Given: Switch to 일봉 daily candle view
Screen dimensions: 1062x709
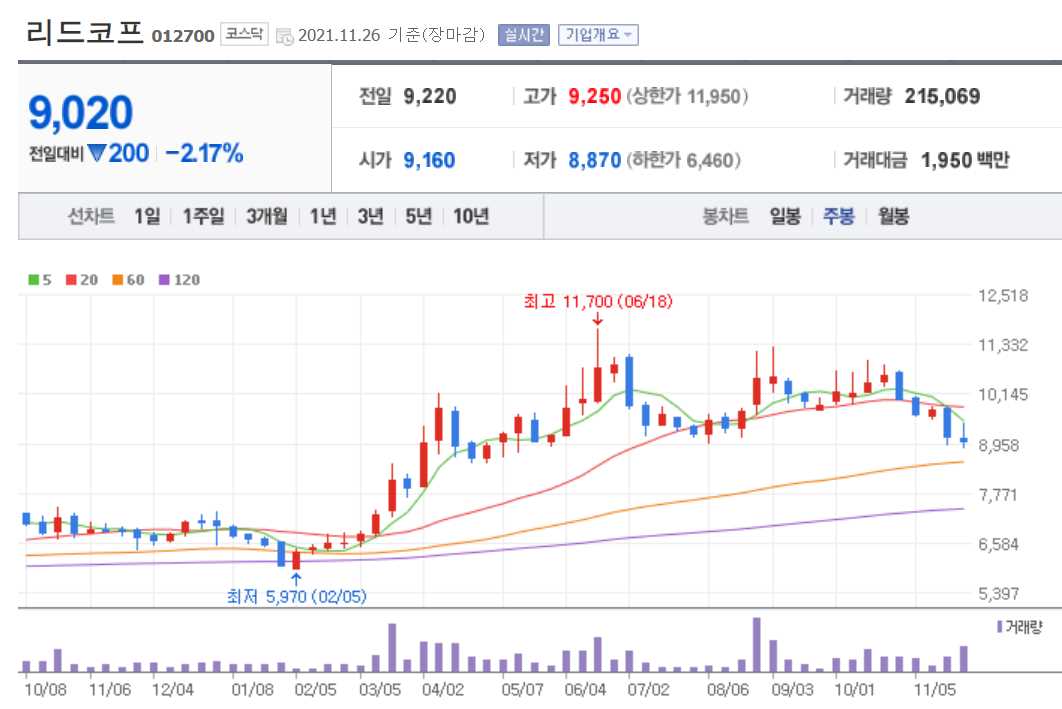Looking at the screenshot, I should tap(786, 216).
